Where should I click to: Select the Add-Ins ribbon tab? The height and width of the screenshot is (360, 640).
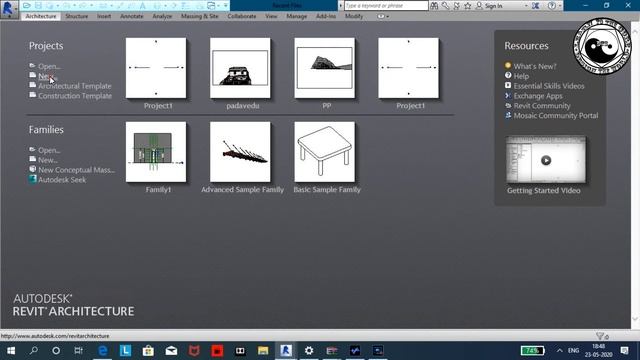tap(326, 16)
